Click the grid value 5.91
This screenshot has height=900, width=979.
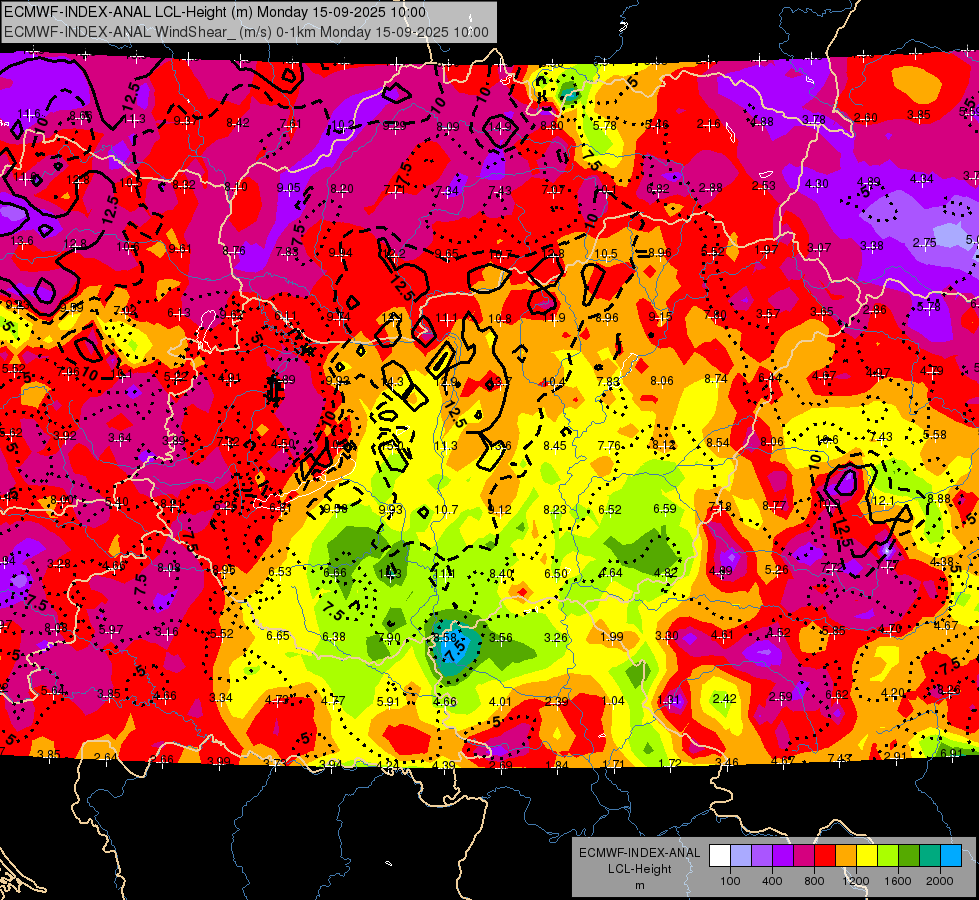(x=388, y=701)
